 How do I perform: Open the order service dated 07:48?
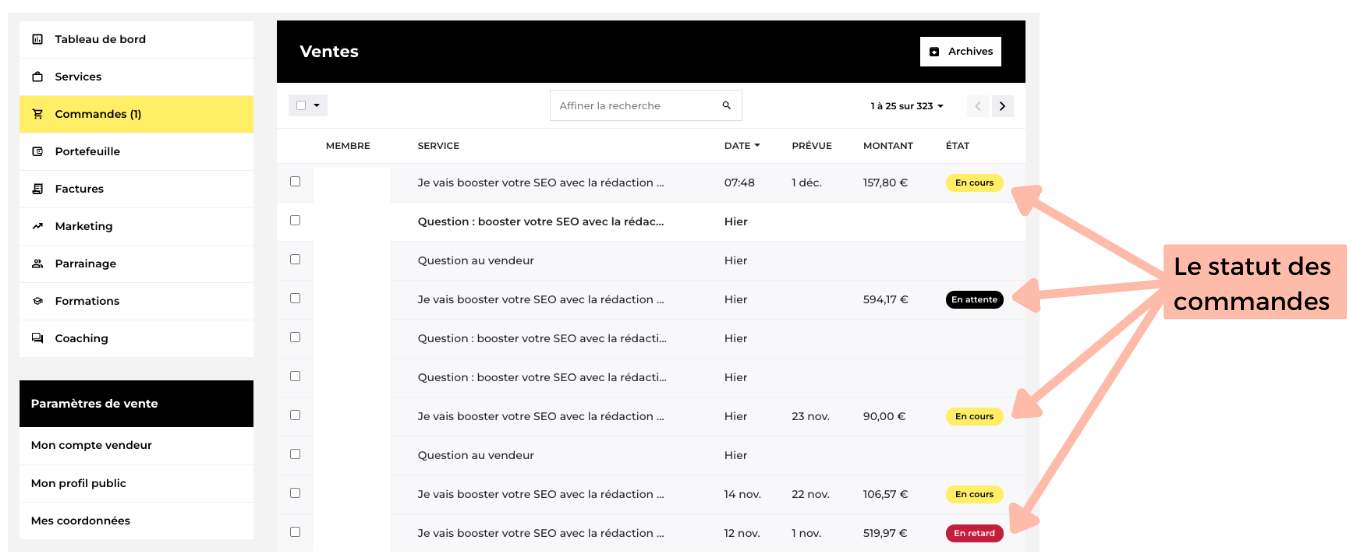click(x=541, y=183)
